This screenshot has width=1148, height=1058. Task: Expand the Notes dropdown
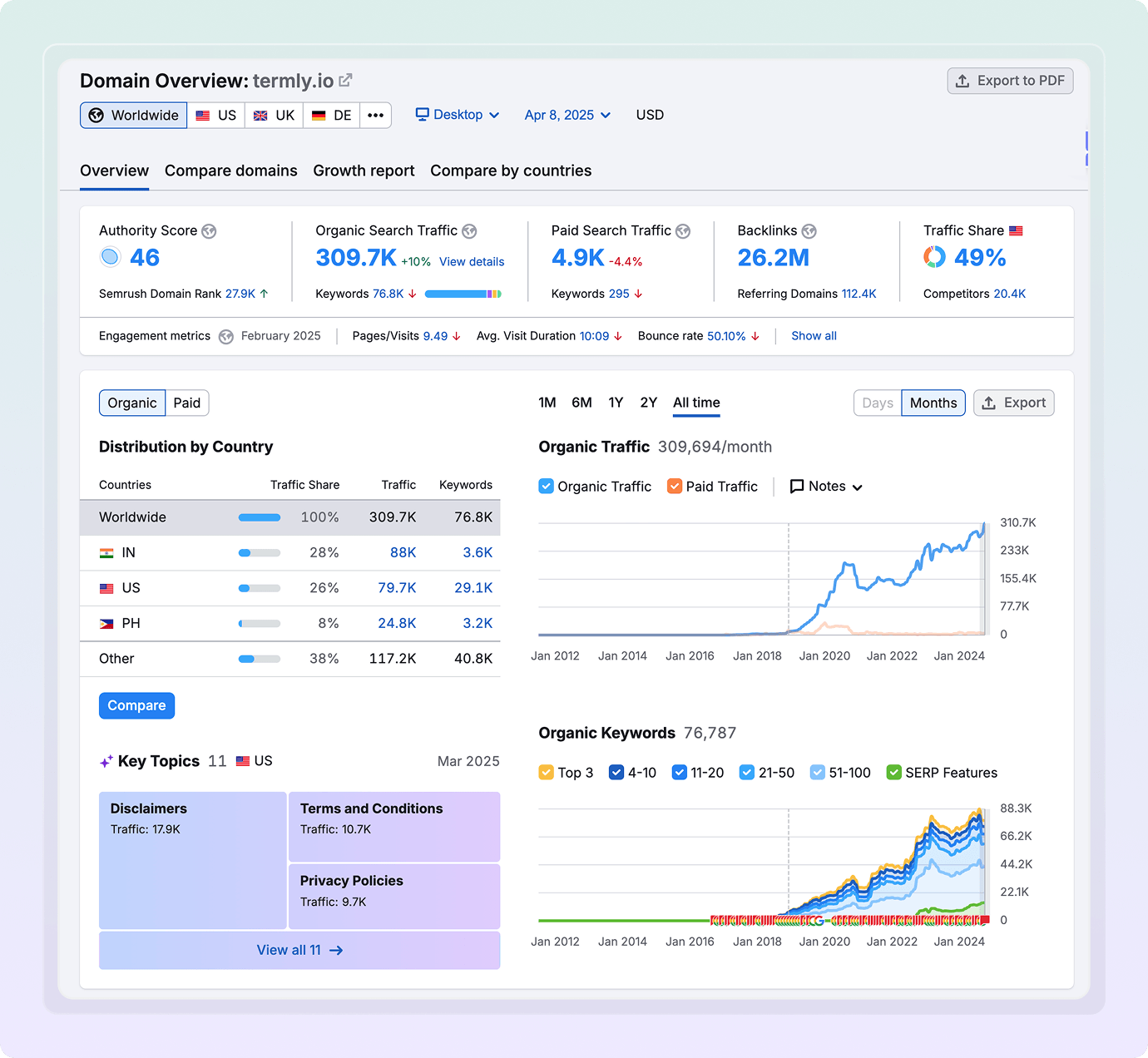pos(826,487)
